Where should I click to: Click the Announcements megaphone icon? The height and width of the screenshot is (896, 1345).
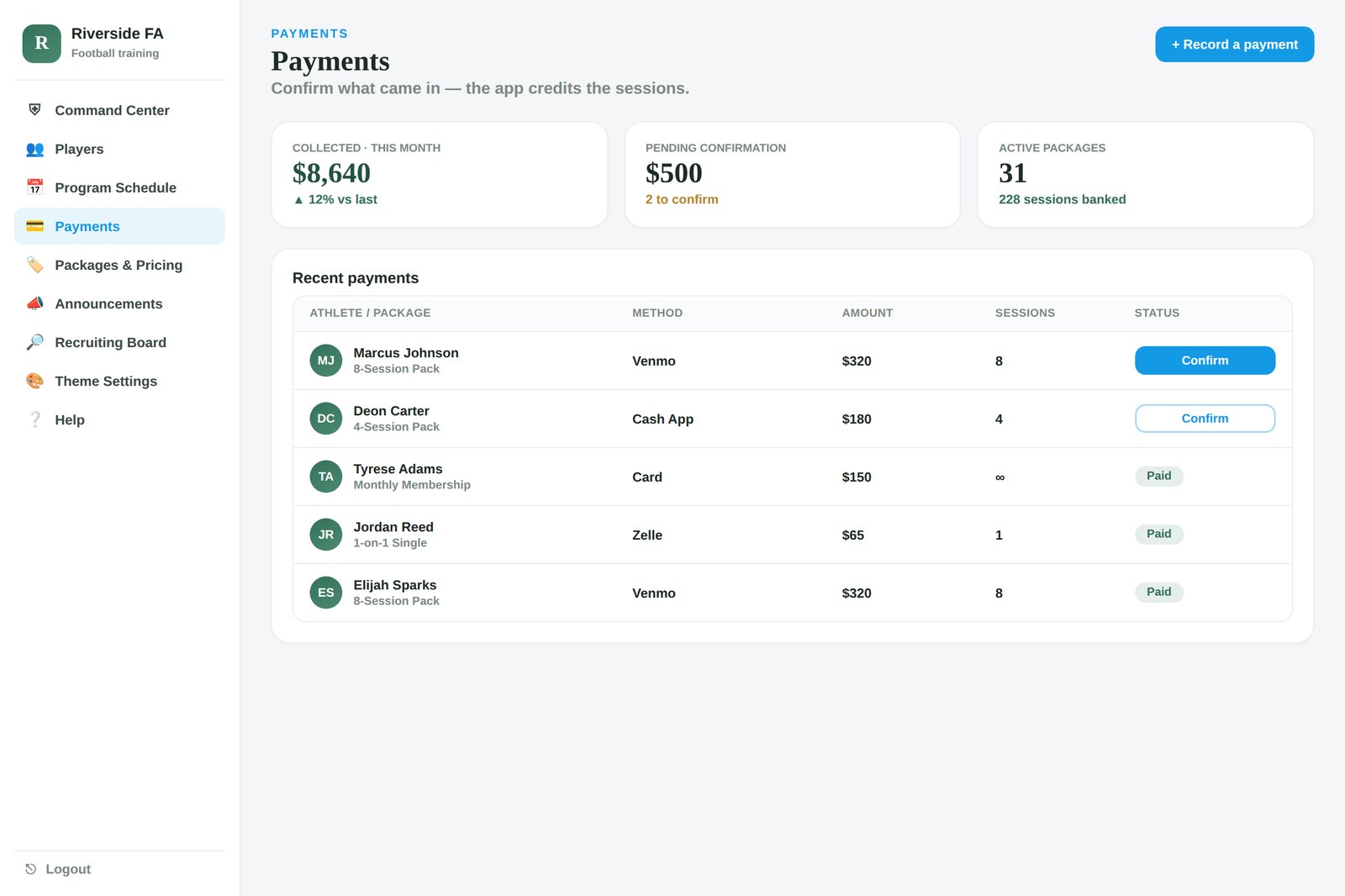click(34, 303)
